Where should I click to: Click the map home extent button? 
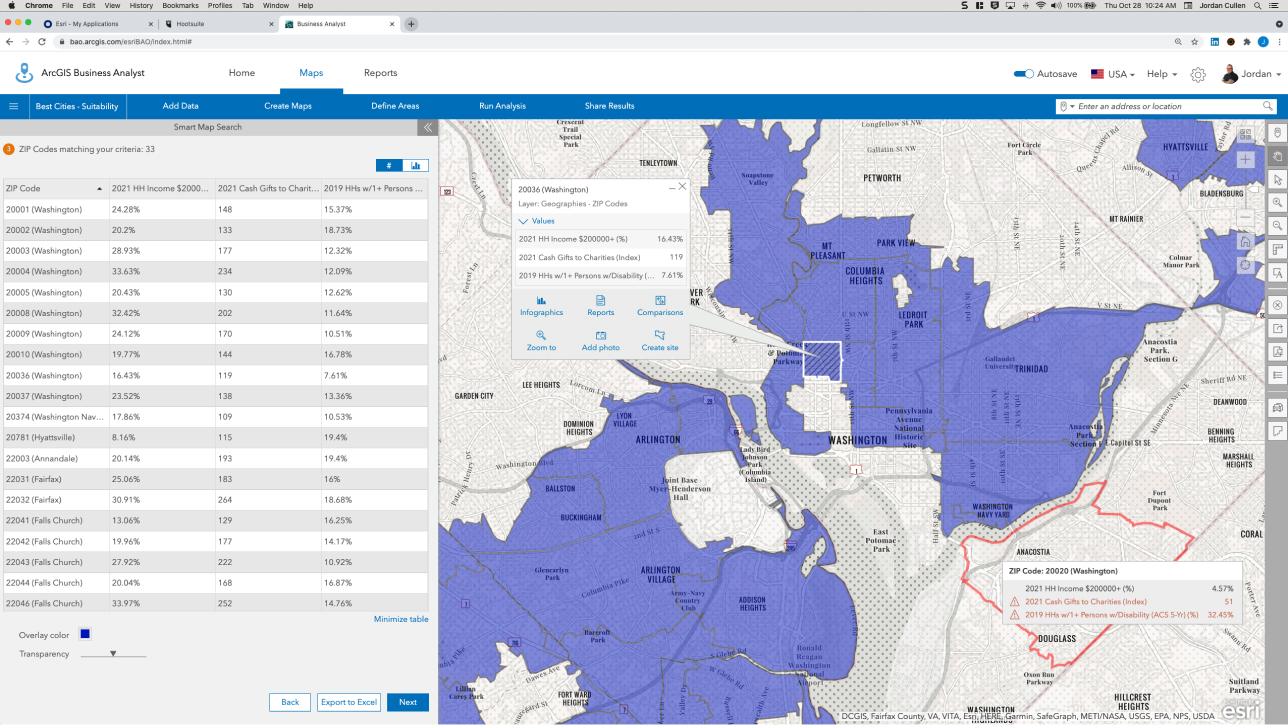(1245, 241)
